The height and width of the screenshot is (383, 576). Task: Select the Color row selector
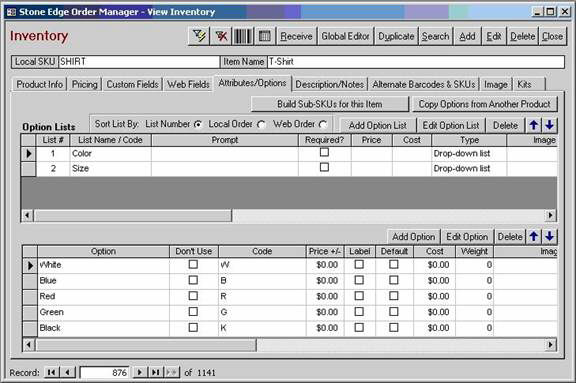[x=28, y=153]
